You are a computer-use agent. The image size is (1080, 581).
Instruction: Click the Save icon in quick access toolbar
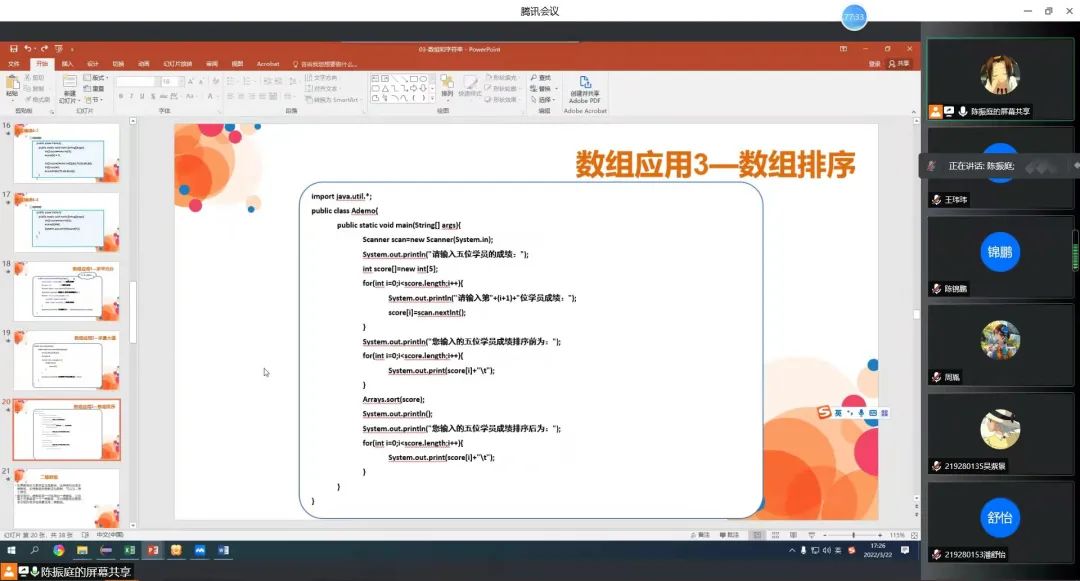pyautogui.click(x=14, y=48)
